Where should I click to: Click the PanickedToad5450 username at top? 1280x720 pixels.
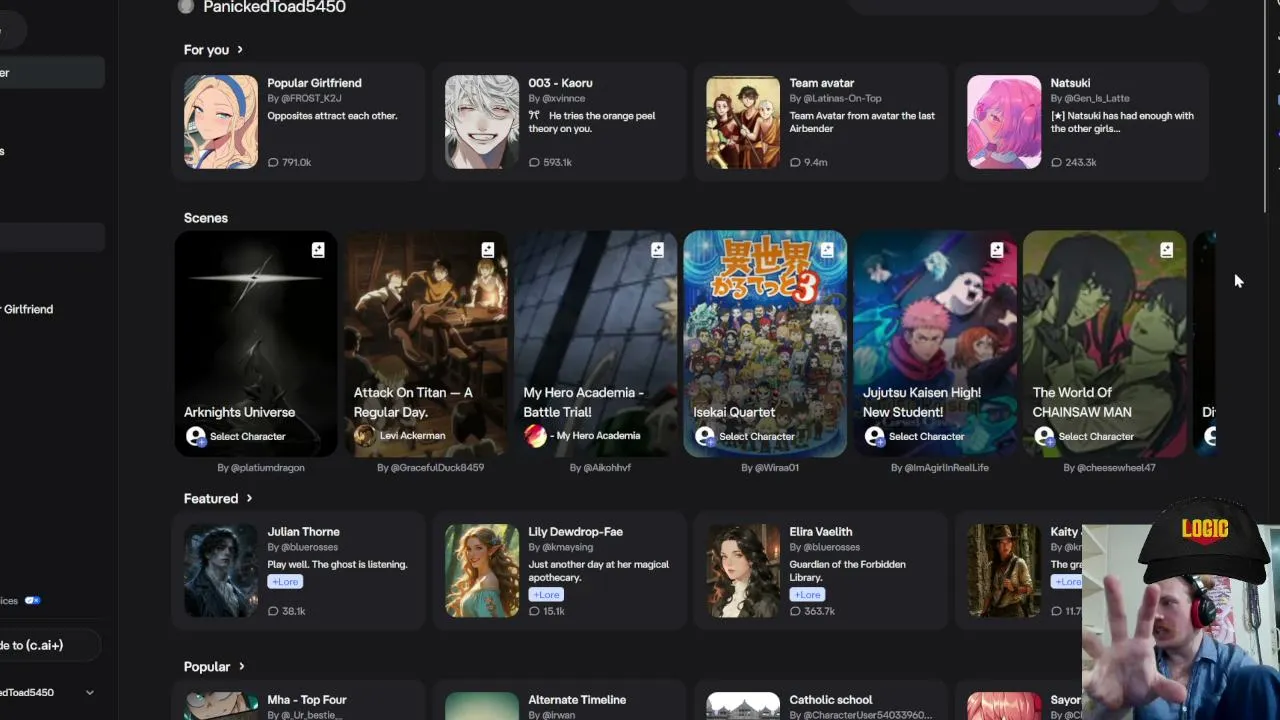click(275, 7)
